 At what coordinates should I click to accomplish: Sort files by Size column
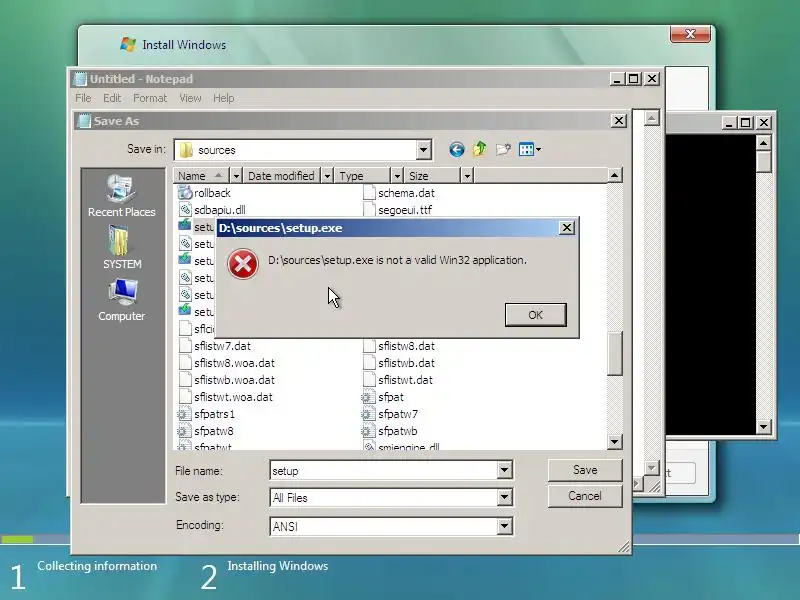432,176
